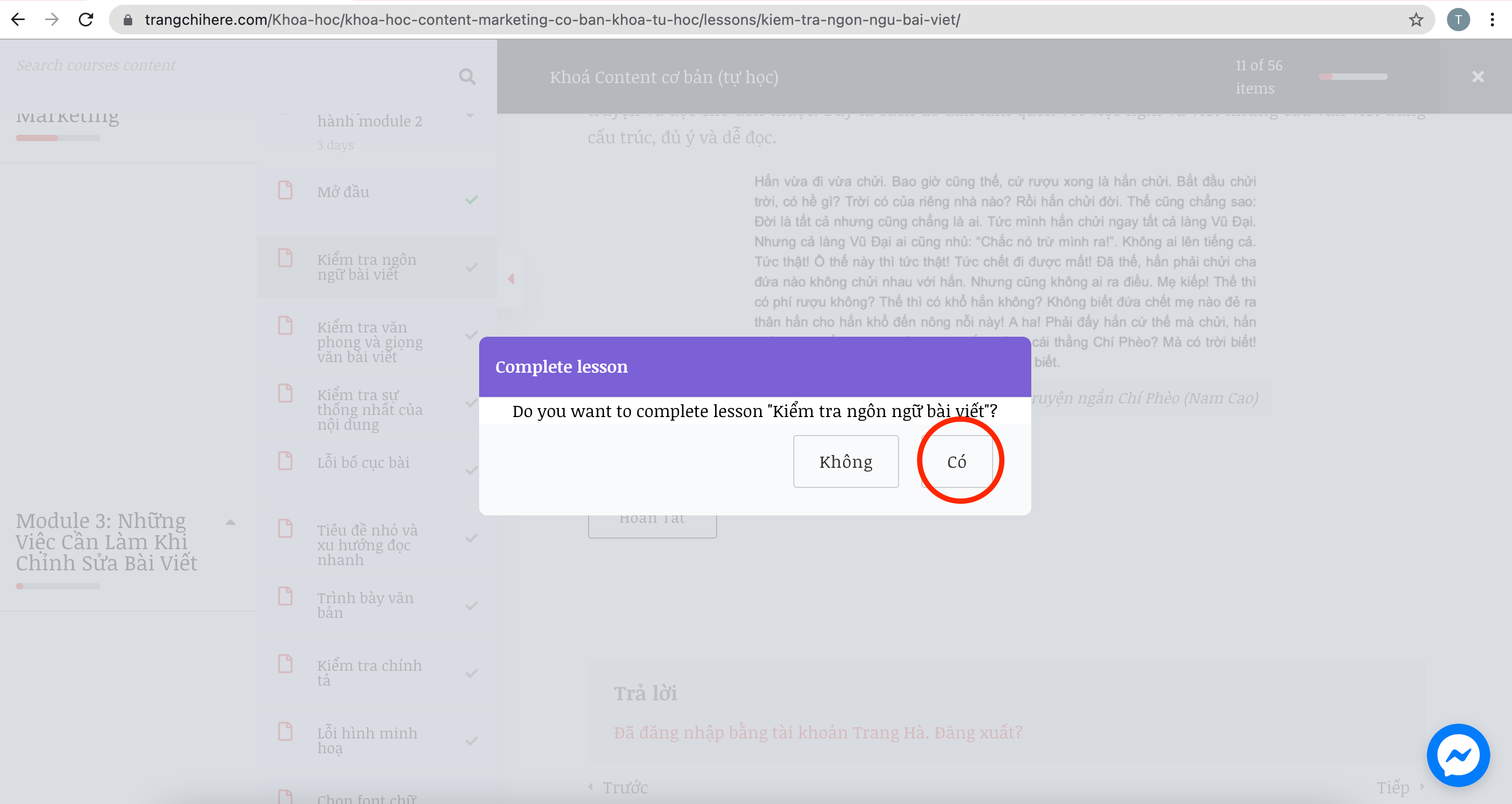Reload the current page
Image resolution: width=1512 pixels, height=804 pixels.
[x=86, y=20]
